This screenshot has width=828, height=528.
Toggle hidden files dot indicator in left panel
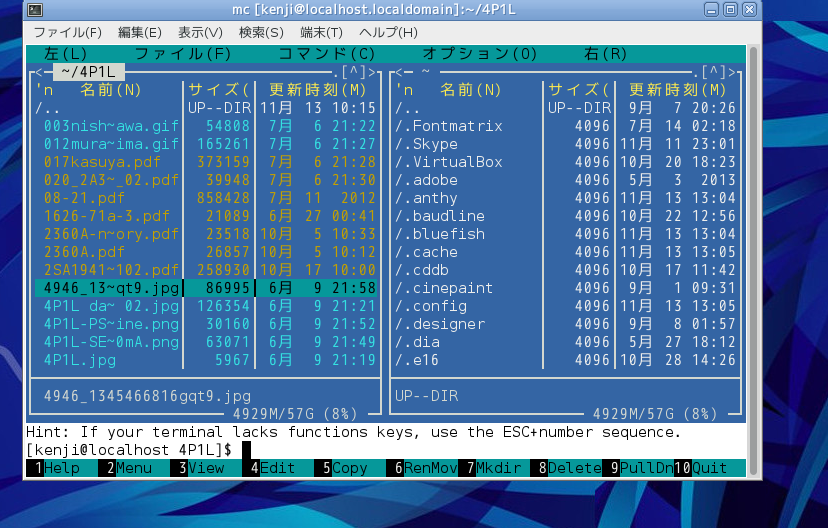point(335,72)
